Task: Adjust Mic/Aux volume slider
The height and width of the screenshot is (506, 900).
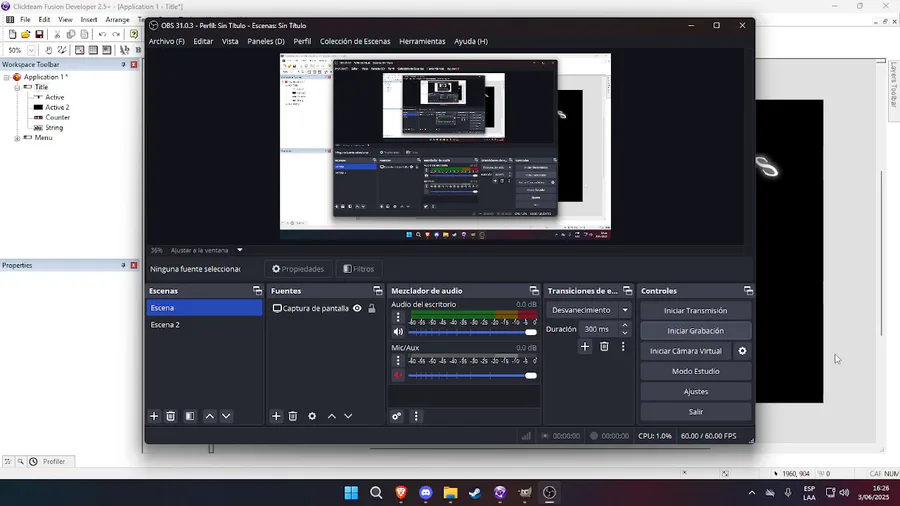Action: (x=472, y=376)
